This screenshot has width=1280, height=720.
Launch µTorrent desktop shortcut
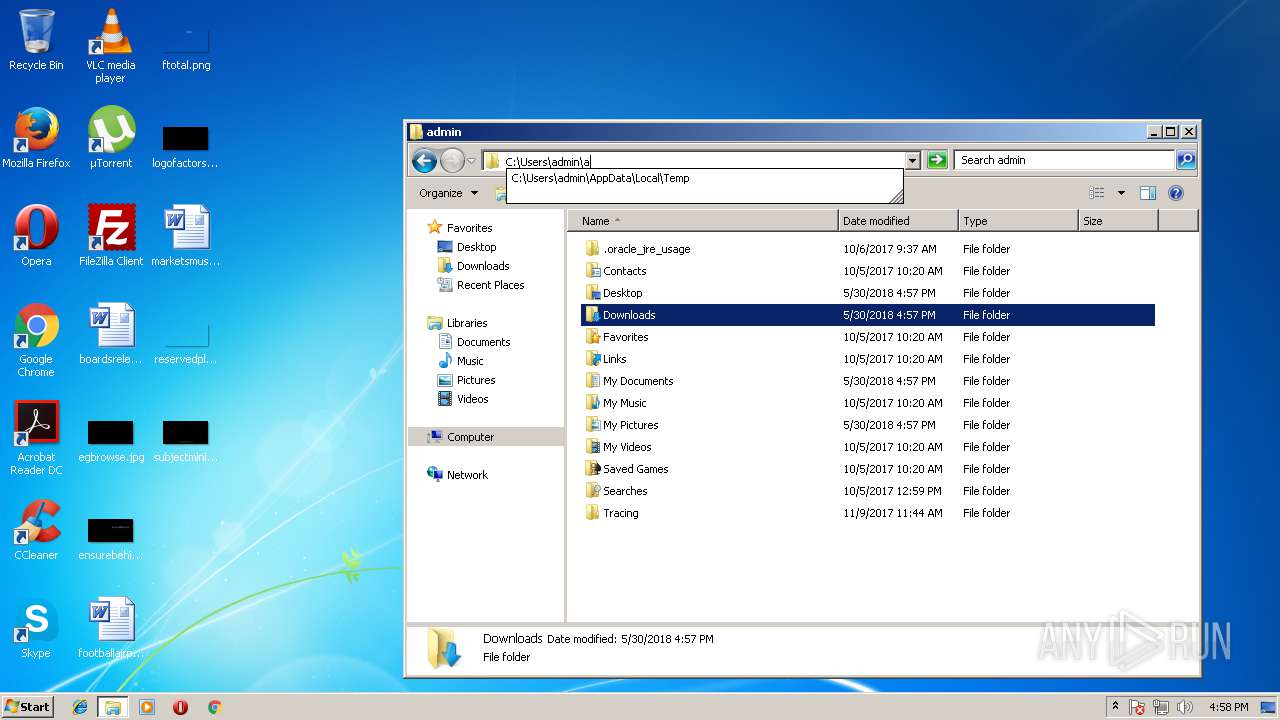point(110,138)
